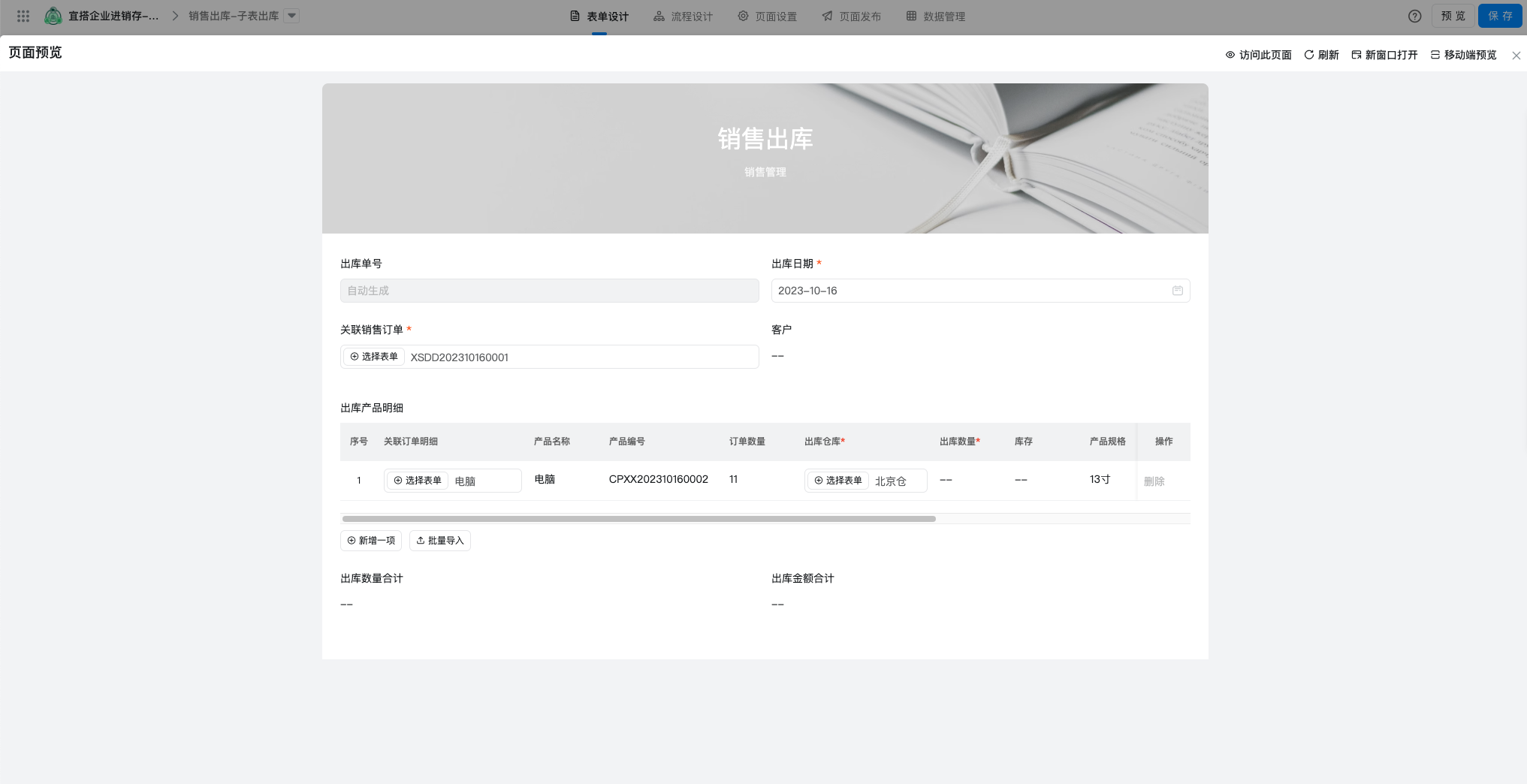This screenshot has width=1527, height=784.
Task: Click order number XSDD202310160001
Action: click(459, 357)
